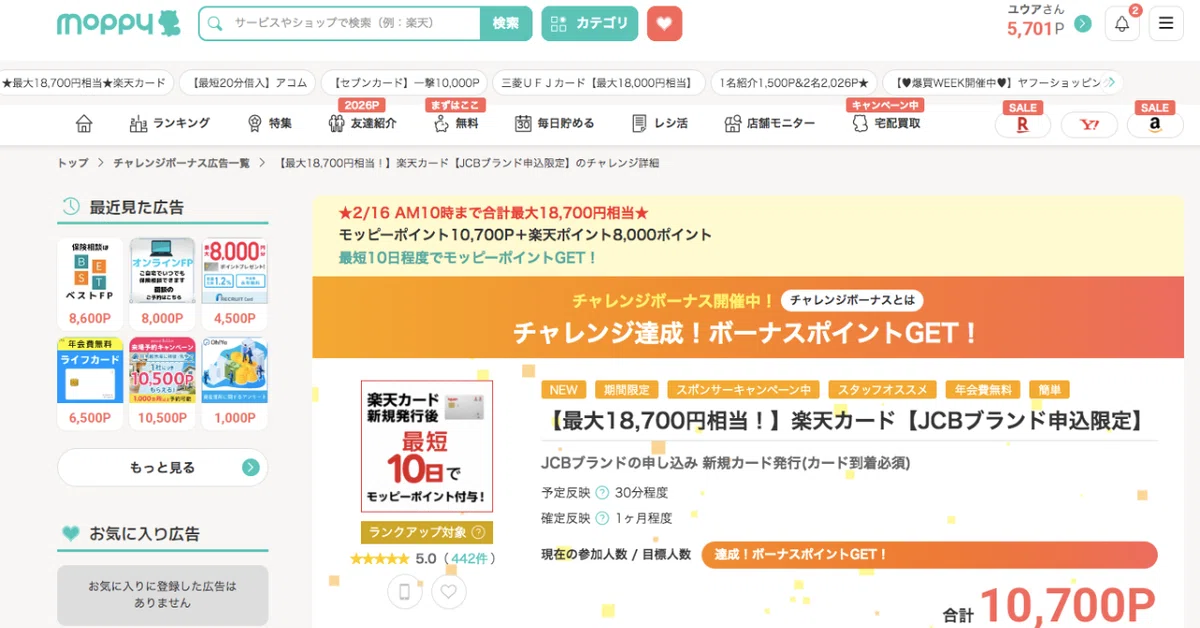
Task: Click the 最近見た広告 clock icon
Action: pos(71,207)
